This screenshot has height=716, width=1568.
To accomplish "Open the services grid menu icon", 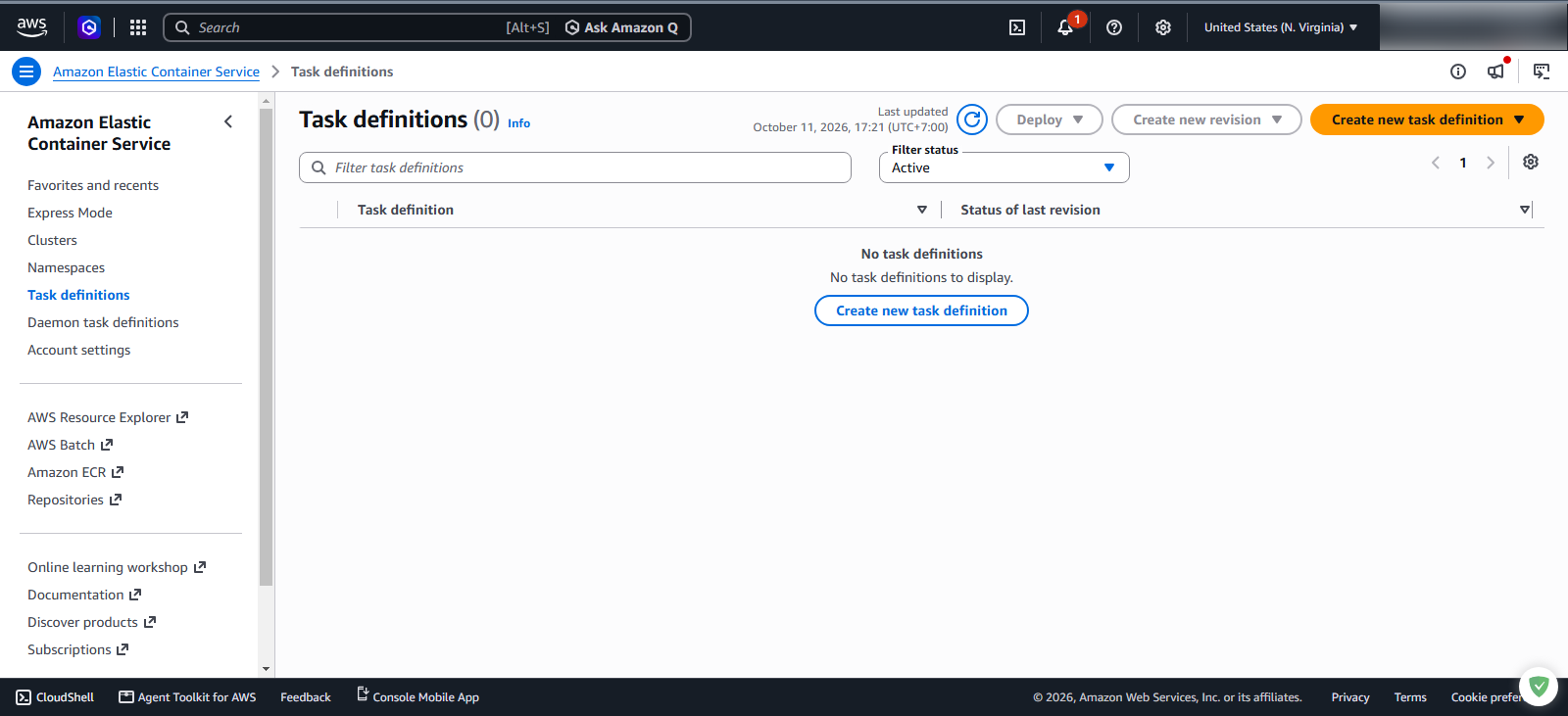I will click(138, 27).
